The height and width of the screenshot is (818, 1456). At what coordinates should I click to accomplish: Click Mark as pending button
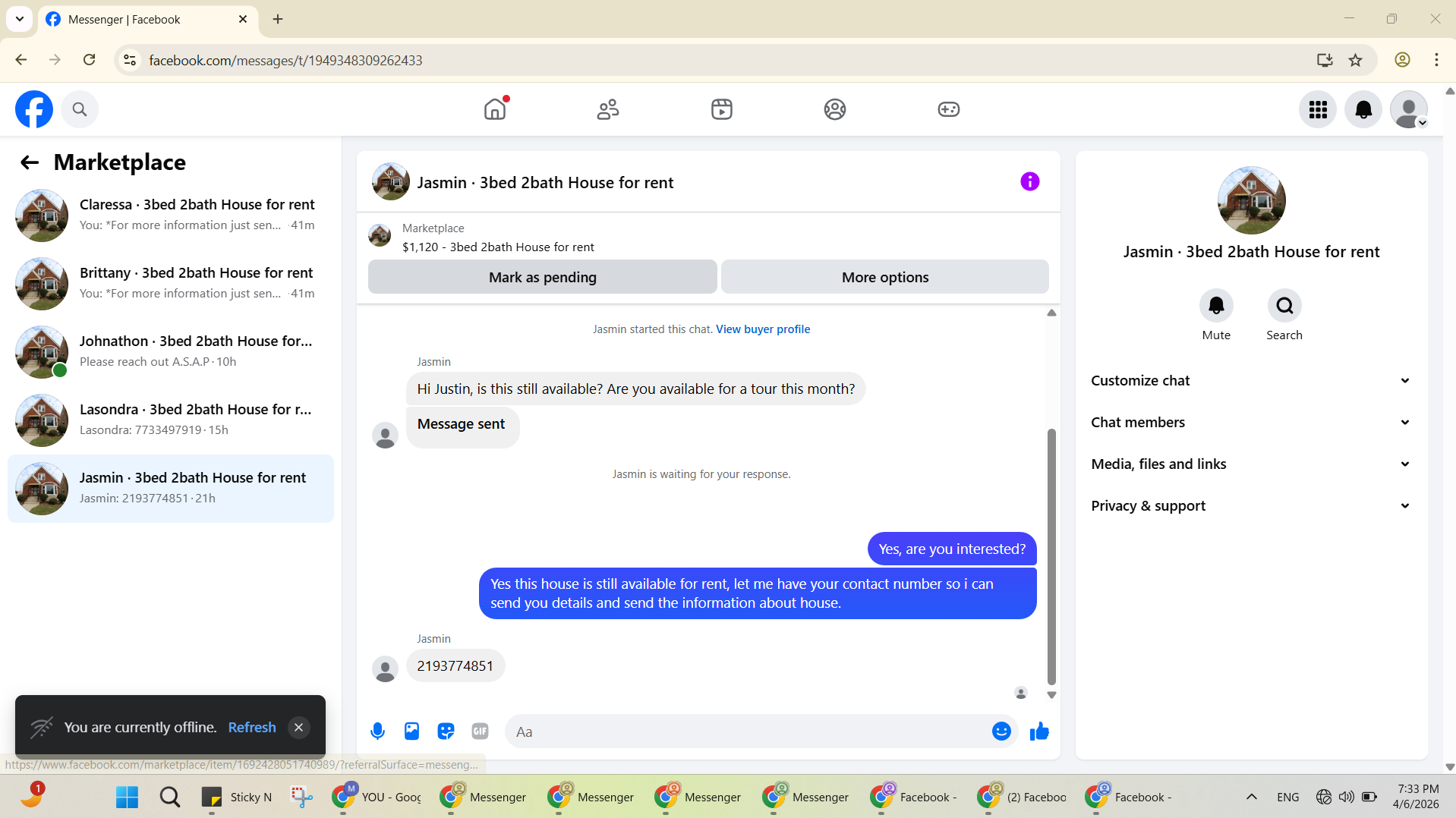click(543, 277)
